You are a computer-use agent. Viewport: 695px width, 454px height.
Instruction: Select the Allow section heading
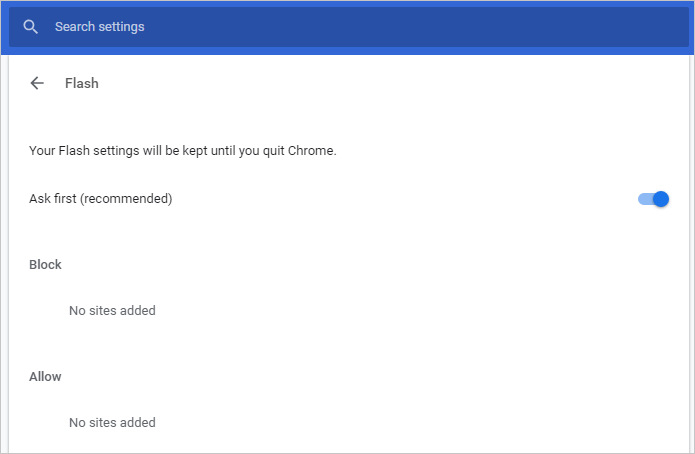pos(45,377)
